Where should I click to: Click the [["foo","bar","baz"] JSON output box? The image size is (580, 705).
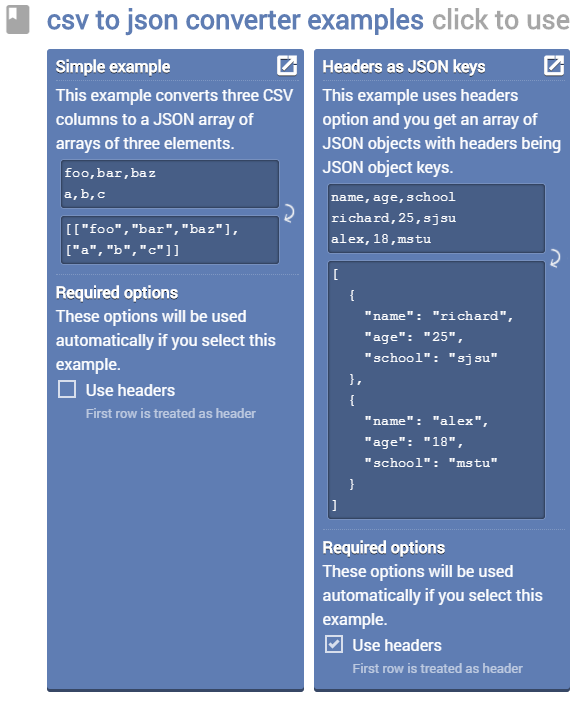(x=170, y=240)
